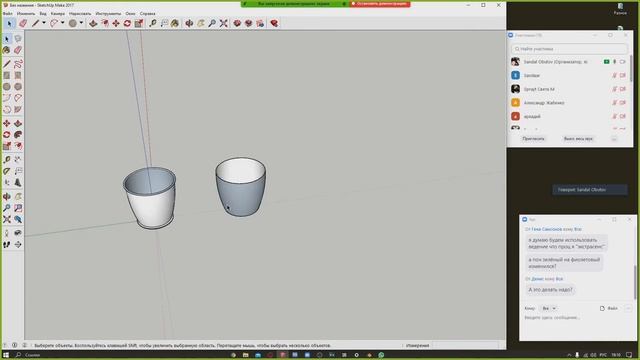This screenshot has height=360, width=640.
Task: Select the 3D Text tool in left palette
Action: 18,182
